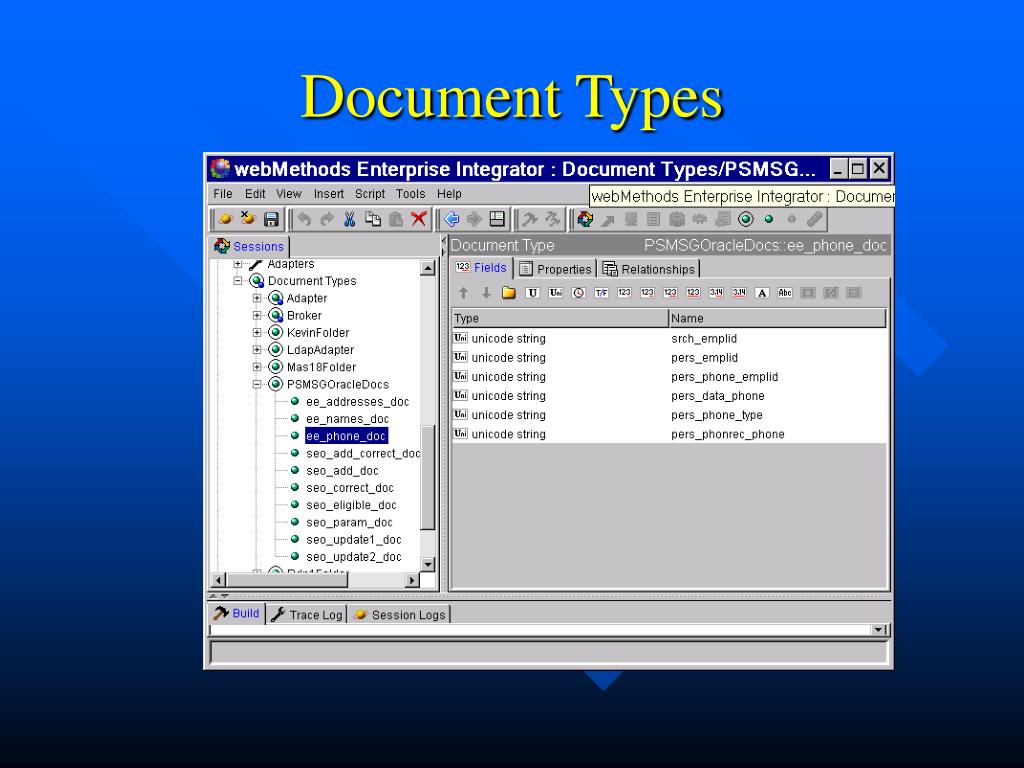
Task: Select seo_update2_doc in the tree
Action: pyautogui.click(x=354, y=557)
